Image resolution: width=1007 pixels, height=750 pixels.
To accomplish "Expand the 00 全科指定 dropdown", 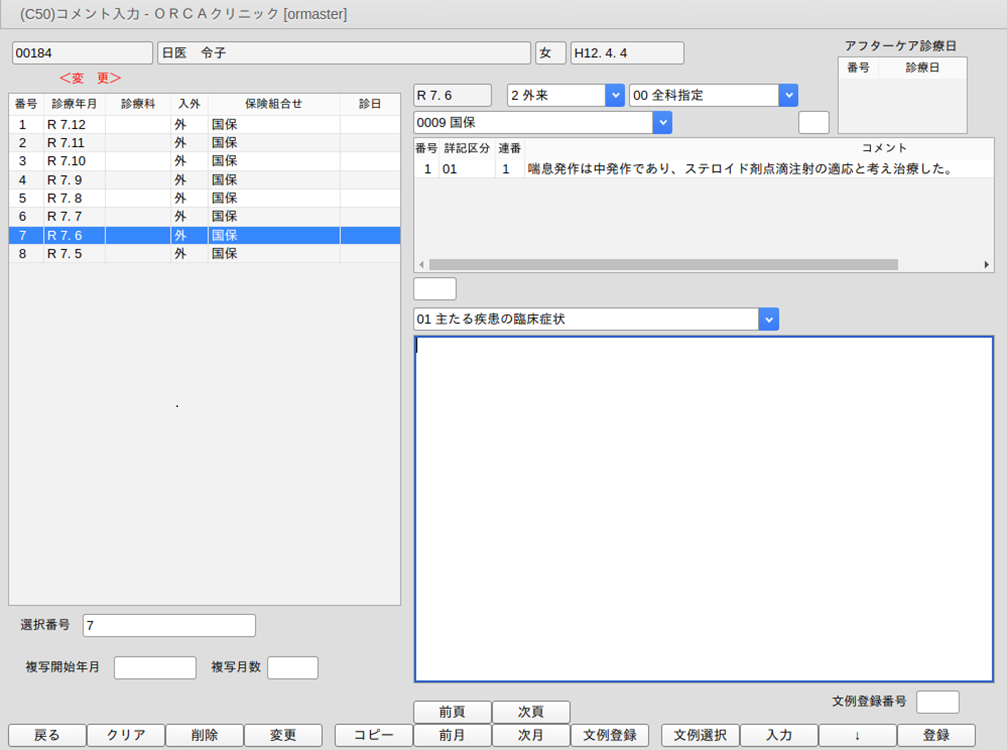I will click(788, 95).
